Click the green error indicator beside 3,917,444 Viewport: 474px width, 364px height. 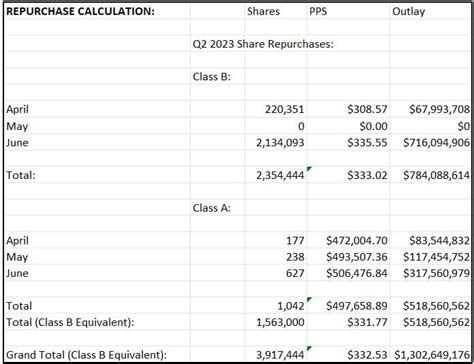point(309,348)
